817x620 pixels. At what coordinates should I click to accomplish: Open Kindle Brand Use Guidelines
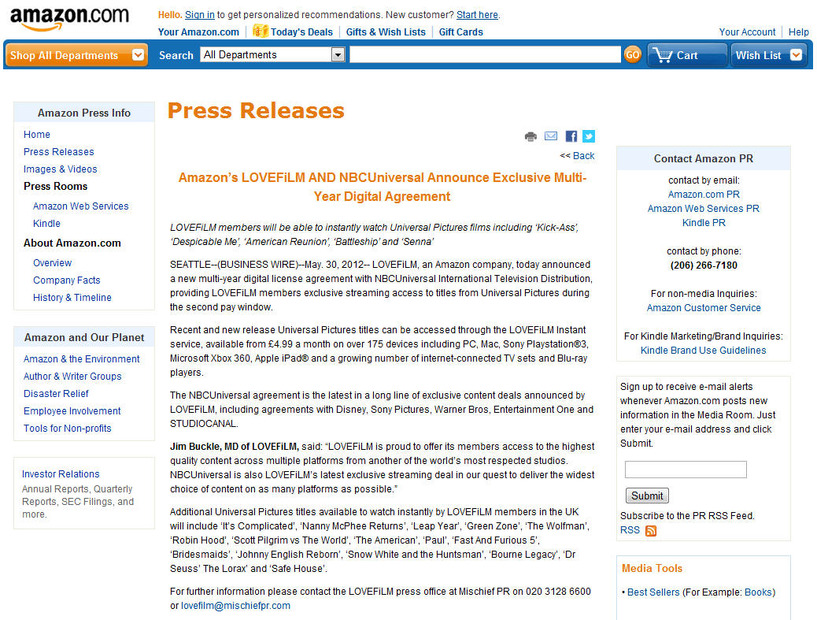703,350
